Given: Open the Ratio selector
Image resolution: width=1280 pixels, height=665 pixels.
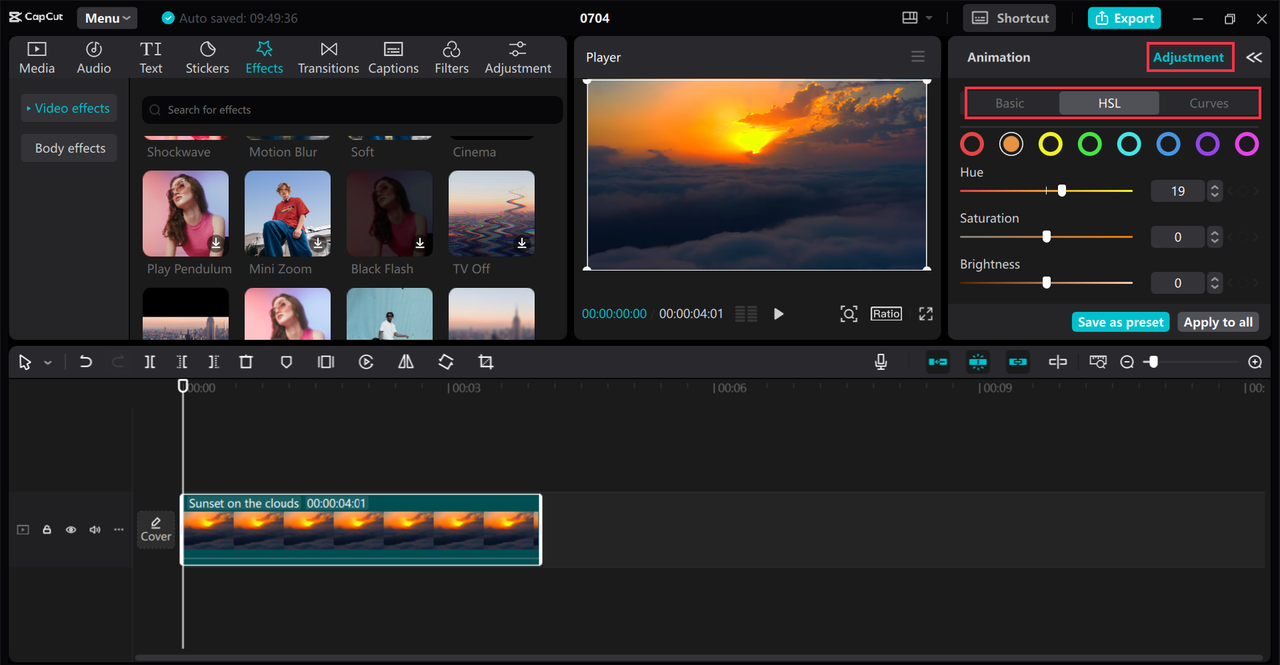Looking at the screenshot, I should pyautogui.click(x=886, y=314).
